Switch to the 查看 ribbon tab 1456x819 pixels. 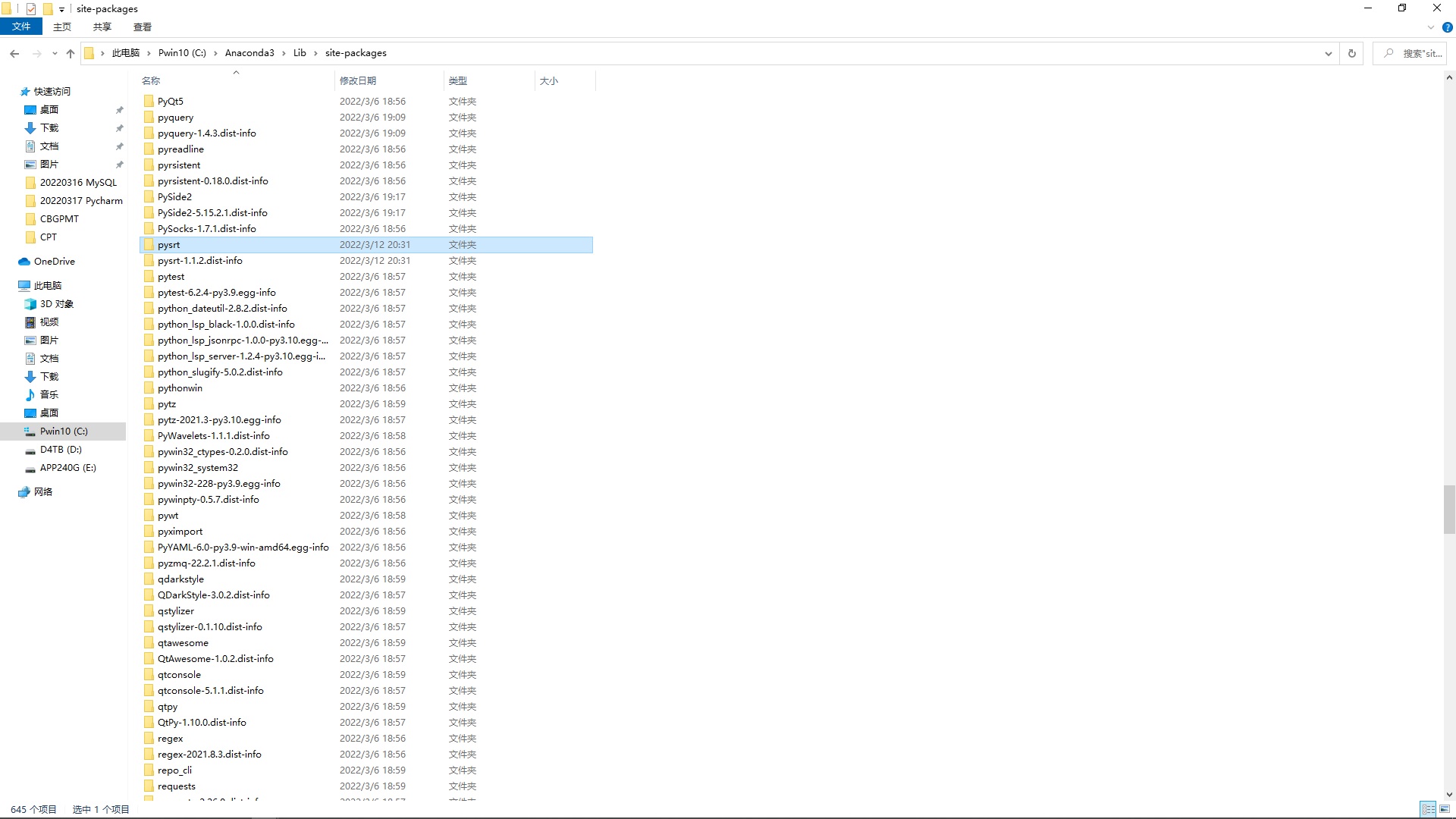pos(142,27)
